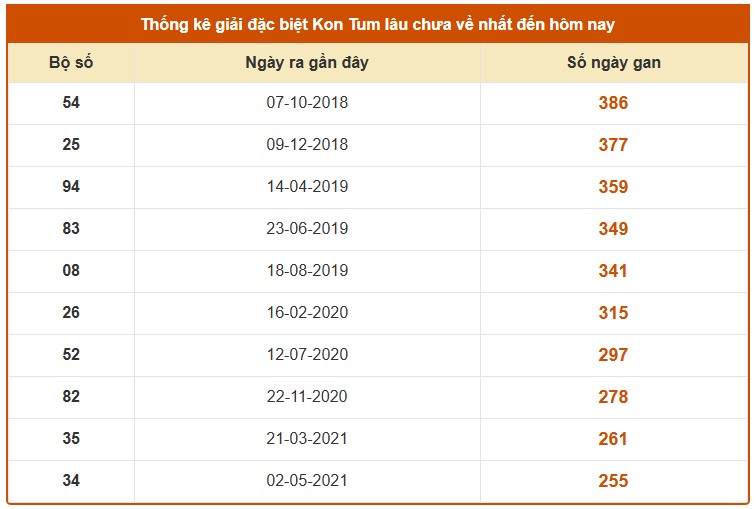Click the date 22-11-2020
Screen dimensions: 756x509
pos(307,397)
